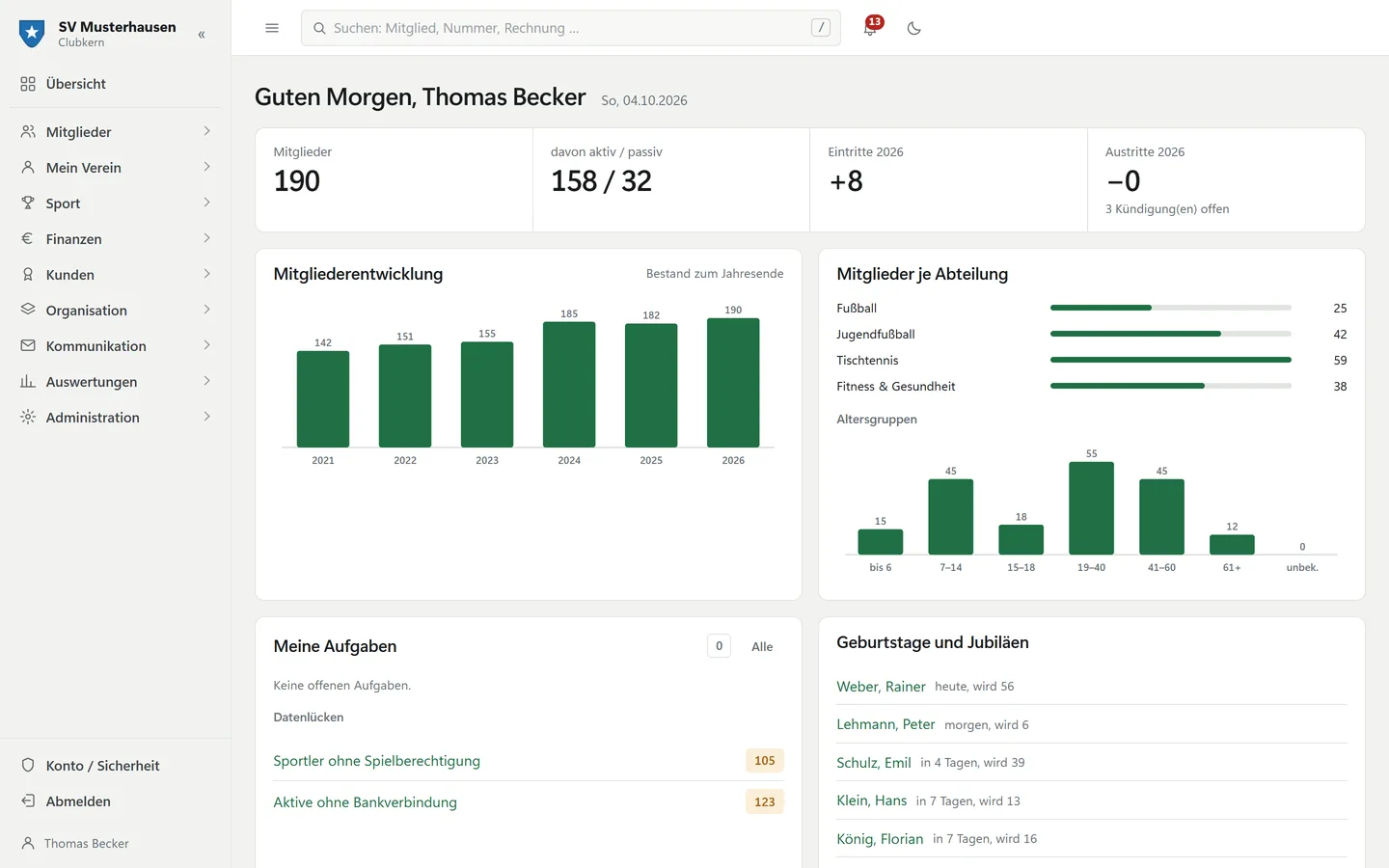The image size is (1389, 868).
Task: Click the Alle button in Meine Aufgaben
Action: [762, 646]
